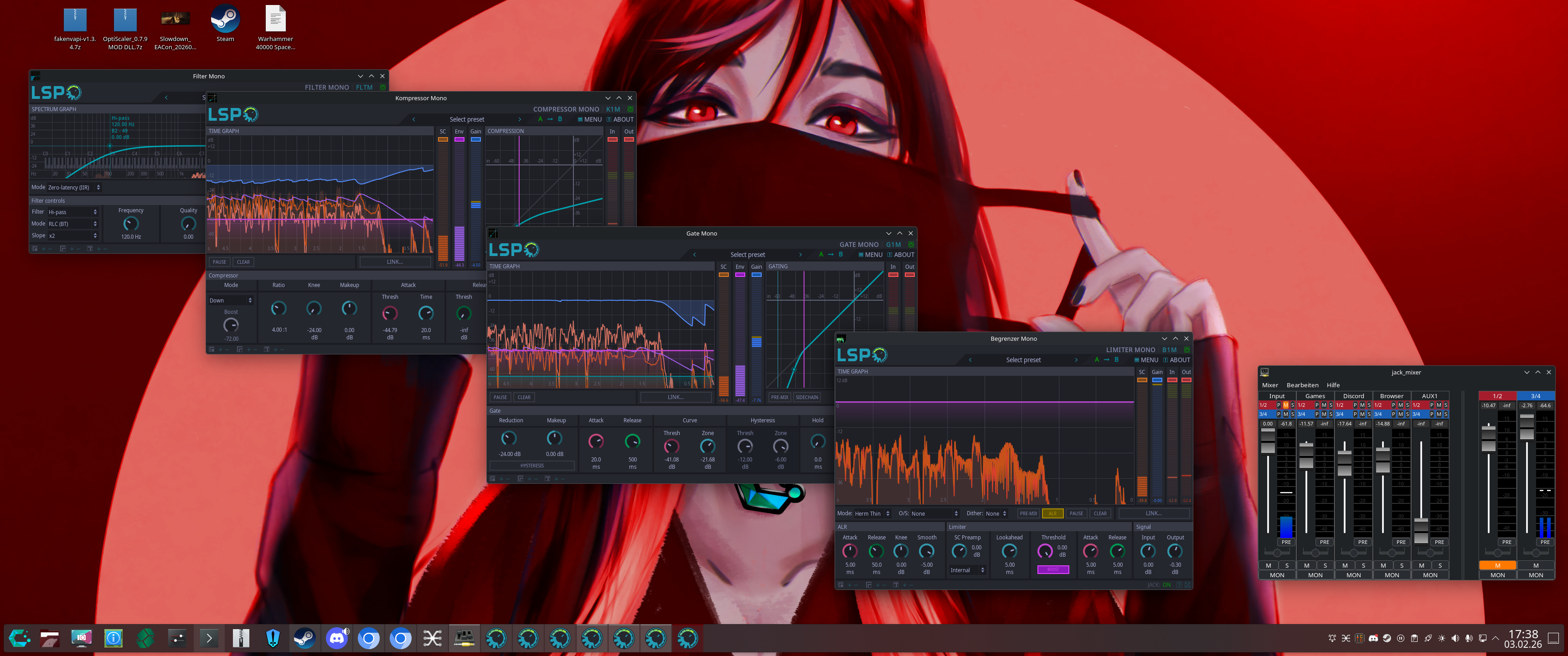Viewport: 1568px width, 656px height.
Task: Click CLEAR button in Kompressor Mono
Action: click(243, 262)
